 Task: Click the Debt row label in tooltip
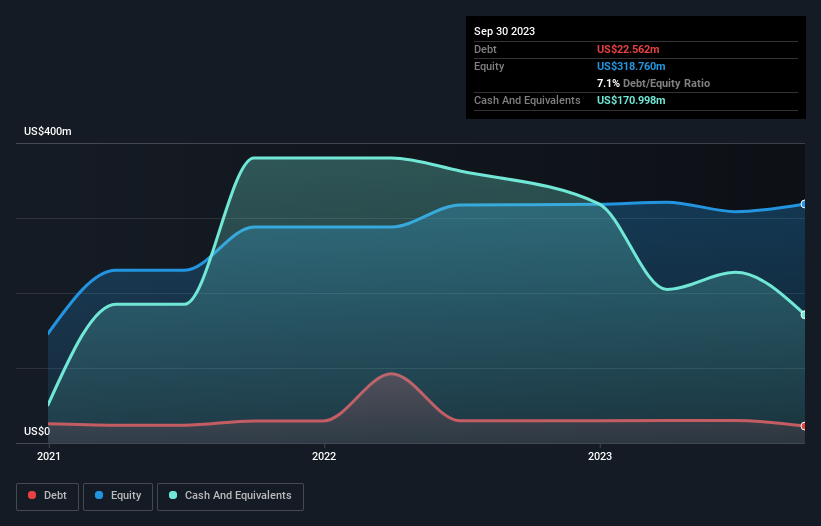pos(485,49)
